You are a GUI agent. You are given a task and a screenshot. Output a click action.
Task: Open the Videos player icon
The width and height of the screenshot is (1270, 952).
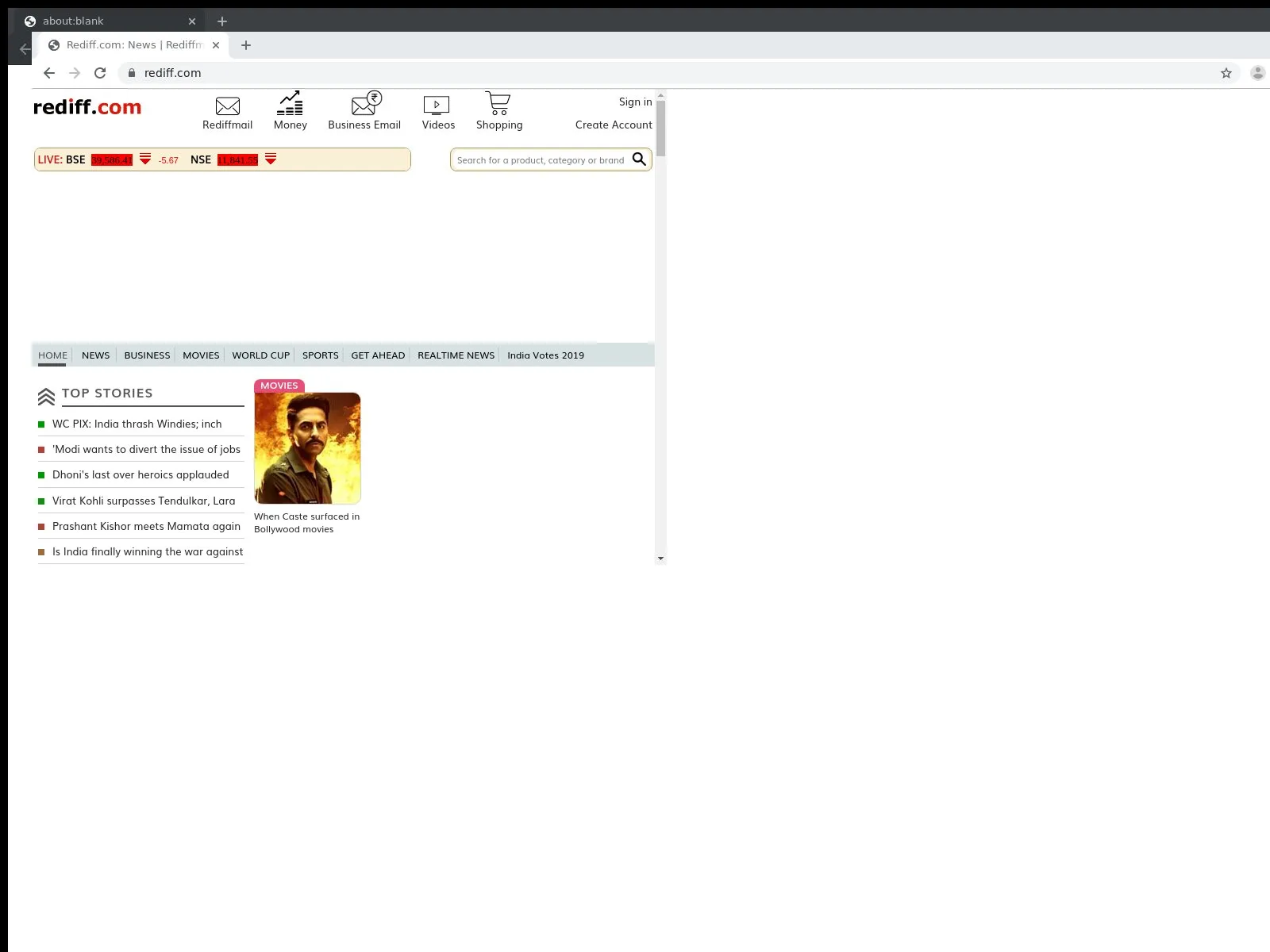pyautogui.click(x=437, y=106)
